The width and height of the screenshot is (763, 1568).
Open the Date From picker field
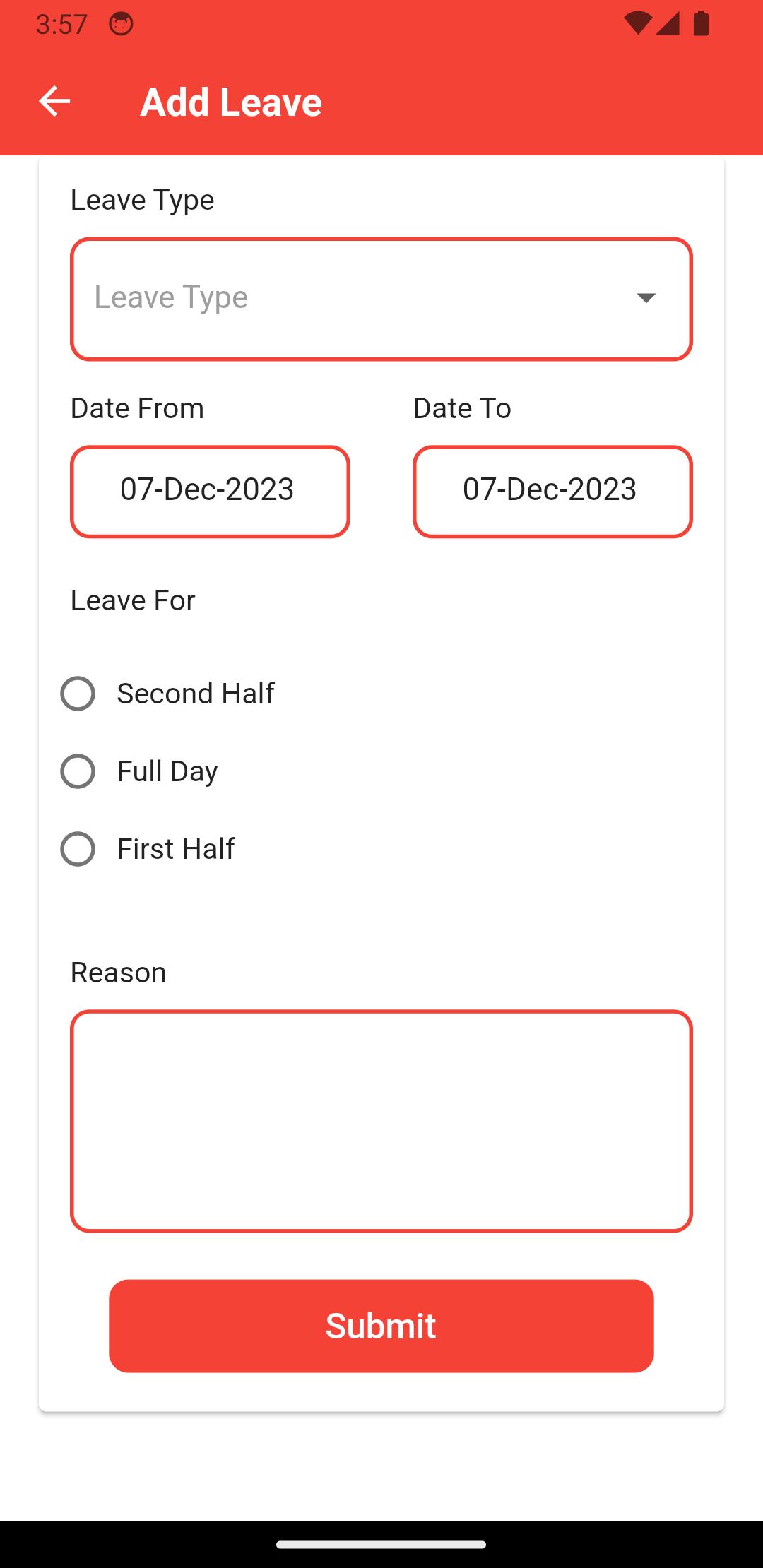pyautogui.click(x=210, y=492)
